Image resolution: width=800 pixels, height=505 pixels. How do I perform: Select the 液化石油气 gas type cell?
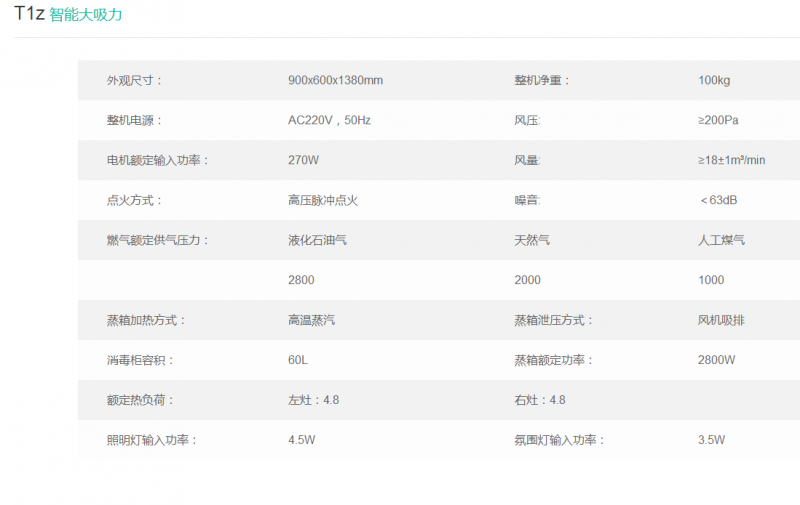pos(317,240)
